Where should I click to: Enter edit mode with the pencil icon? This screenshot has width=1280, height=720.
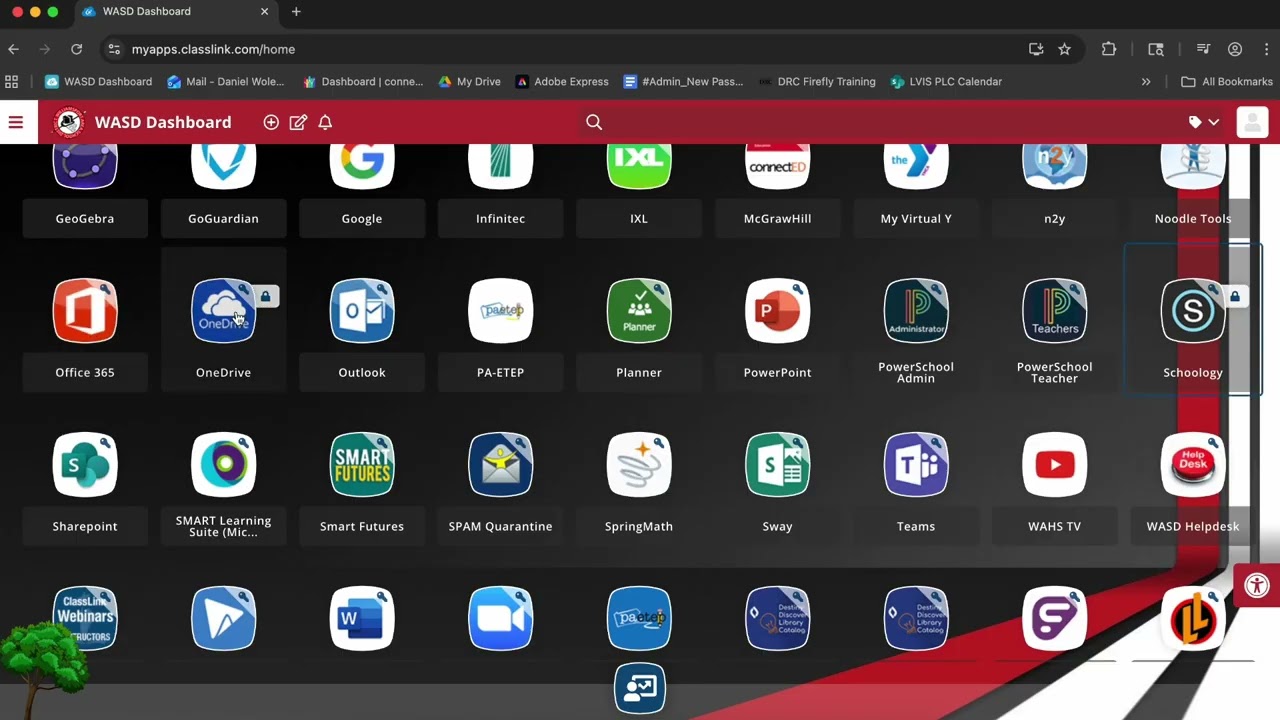click(298, 122)
